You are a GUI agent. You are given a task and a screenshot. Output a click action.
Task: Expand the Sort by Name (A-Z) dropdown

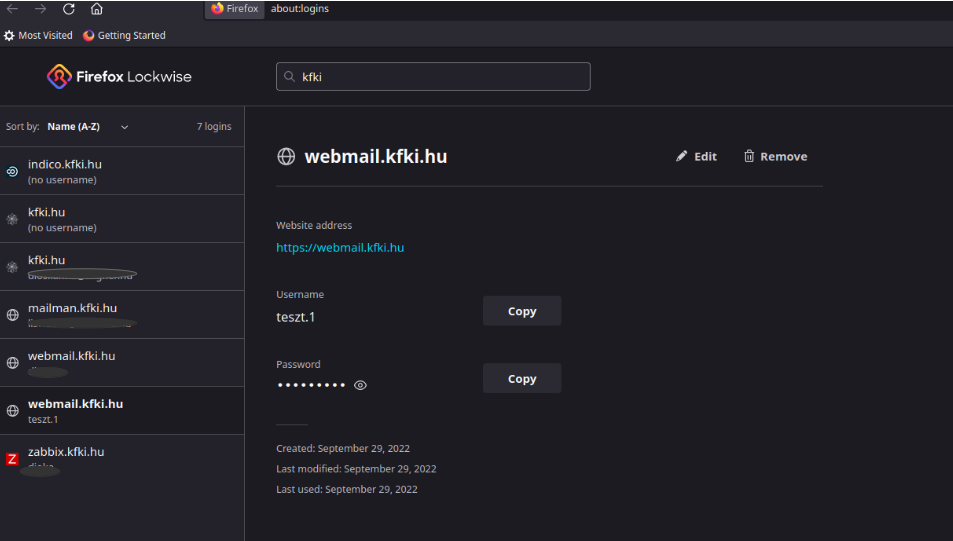click(88, 126)
